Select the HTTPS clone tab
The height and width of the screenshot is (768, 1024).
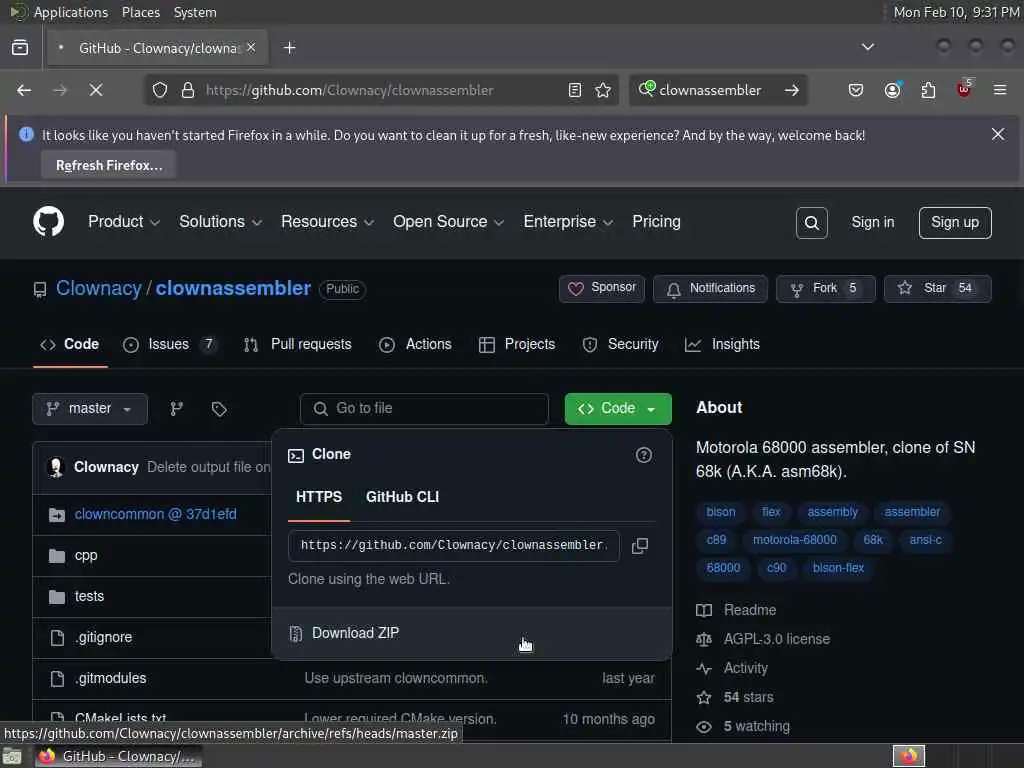pyautogui.click(x=319, y=497)
